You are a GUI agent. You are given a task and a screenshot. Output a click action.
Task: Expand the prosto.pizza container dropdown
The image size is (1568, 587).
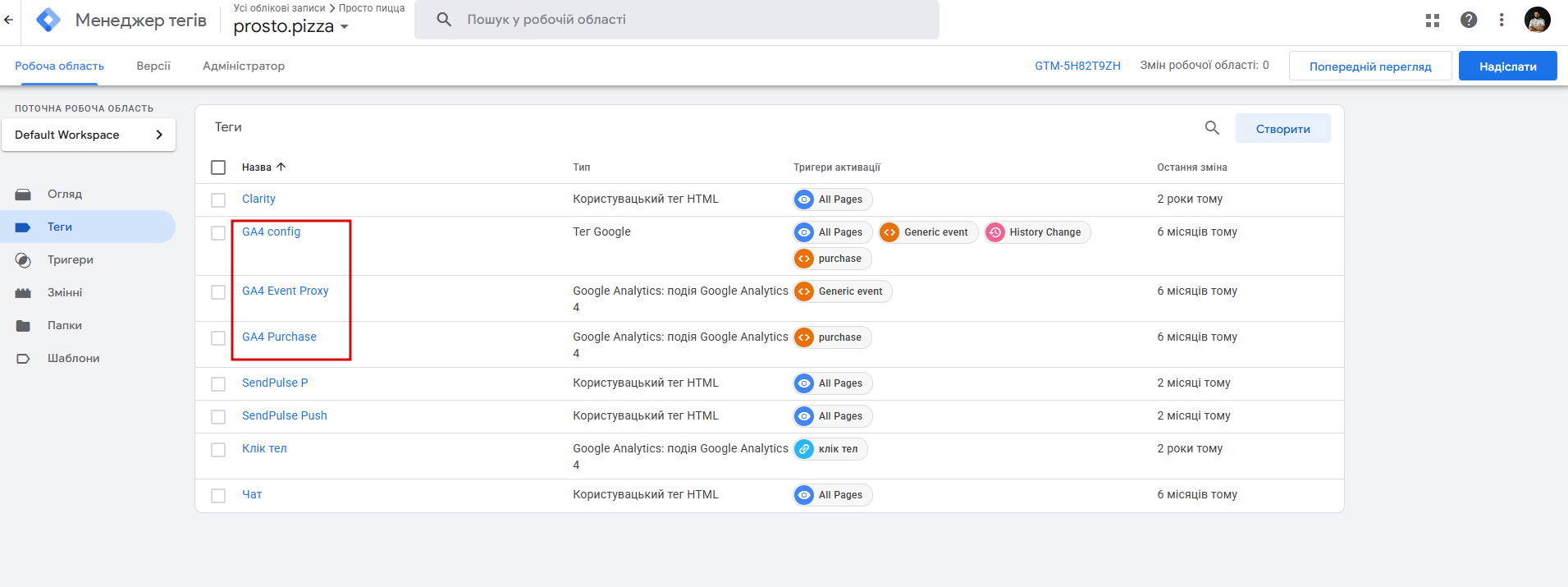tap(291, 26)
